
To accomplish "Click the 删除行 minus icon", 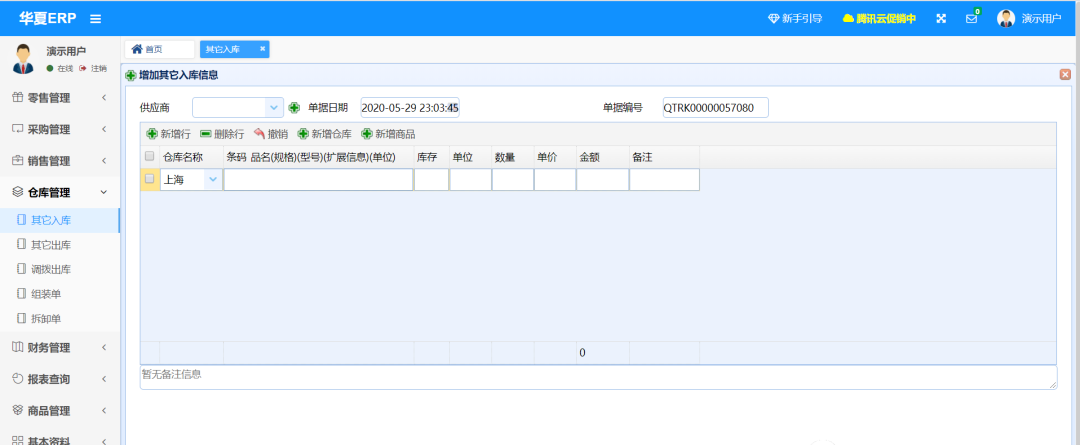I will pyautogui.click(x=206, y=134).
